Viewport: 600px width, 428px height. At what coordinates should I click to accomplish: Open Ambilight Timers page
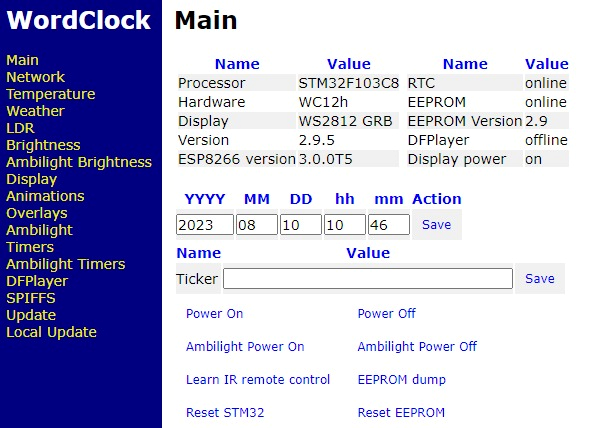point(65,264)
